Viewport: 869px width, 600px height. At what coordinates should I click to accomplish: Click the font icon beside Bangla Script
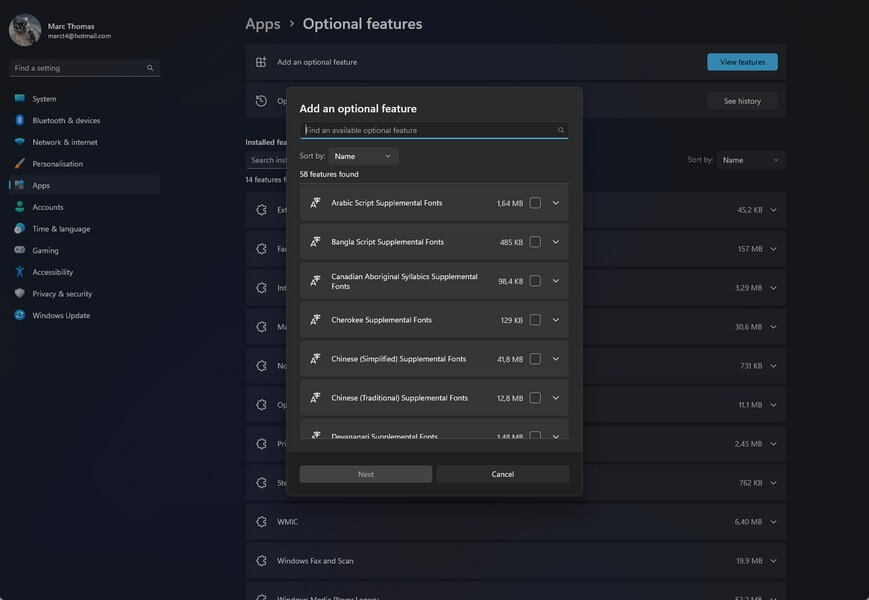pos(315,242)
